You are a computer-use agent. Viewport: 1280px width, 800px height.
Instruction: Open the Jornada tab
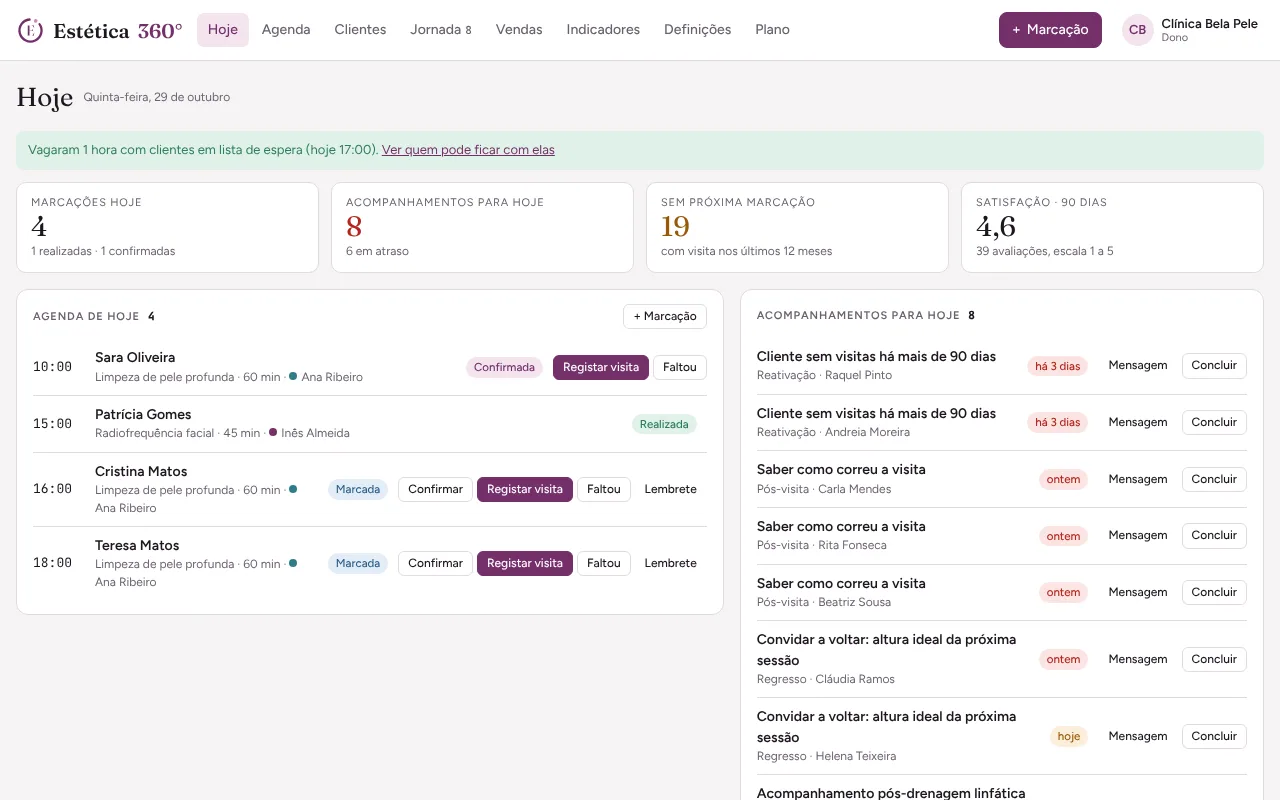[440, 30]
